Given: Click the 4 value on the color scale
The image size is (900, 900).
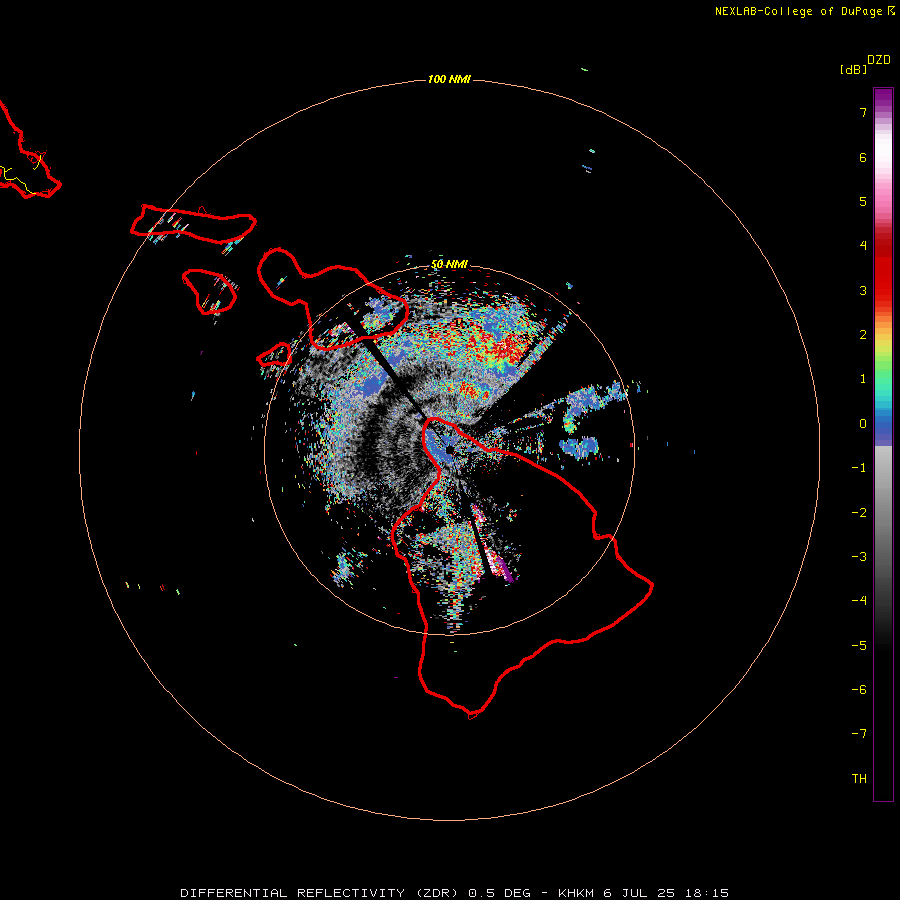Looking at the screenshot, I should pyautogui.click(x=863, y=246).
